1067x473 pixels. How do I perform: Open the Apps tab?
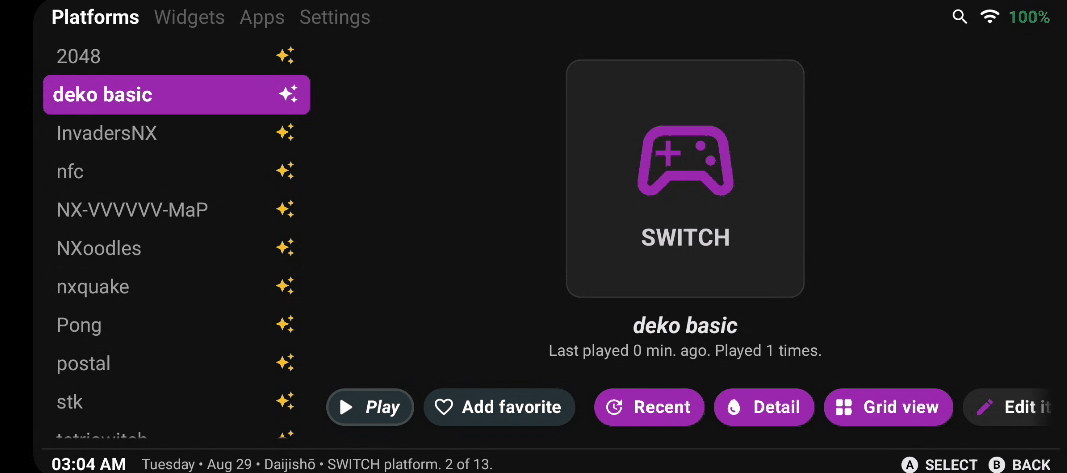pos(262,17)
